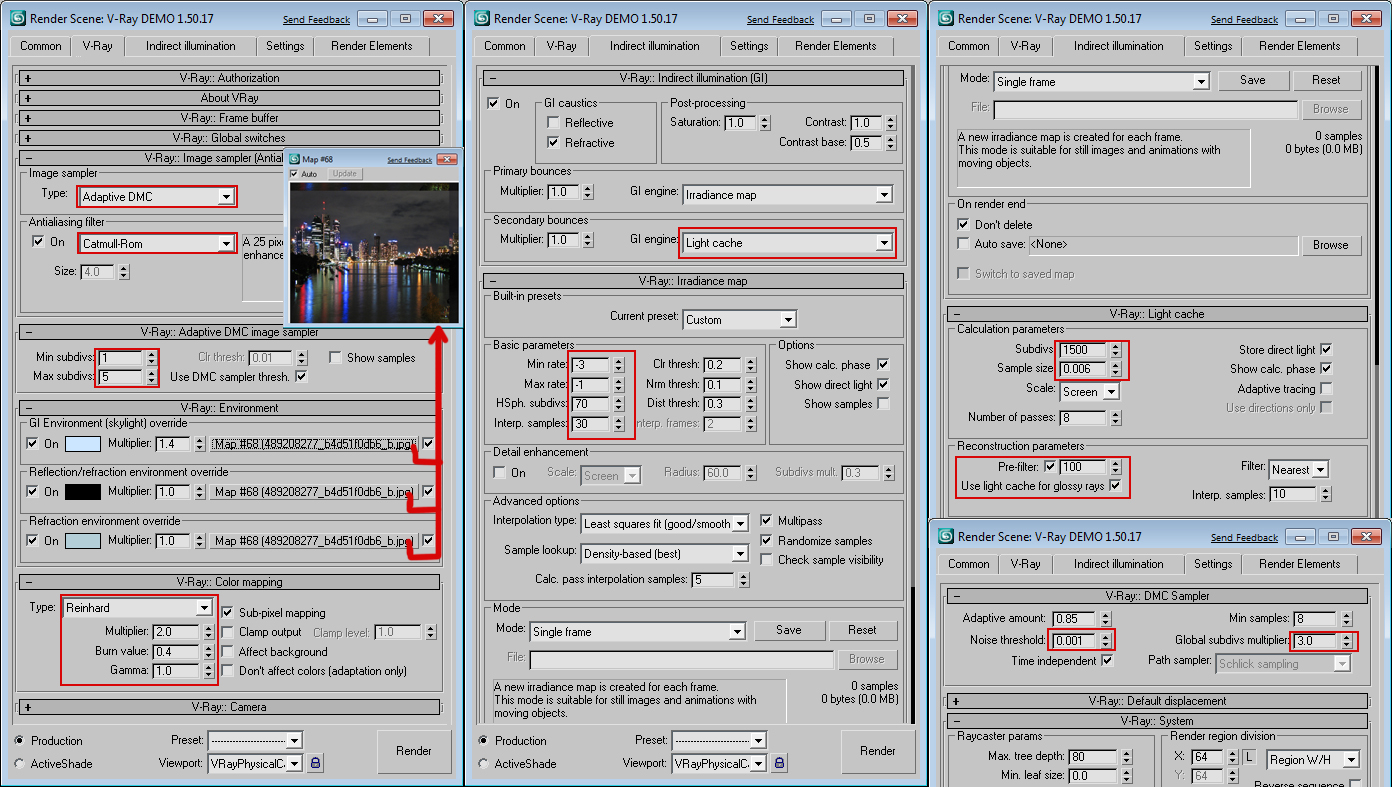The width and height of the screenshot is (1392, 787).
Task: Click Global subdivs multiplier spinner arrows
Action: pos(1347,641)
